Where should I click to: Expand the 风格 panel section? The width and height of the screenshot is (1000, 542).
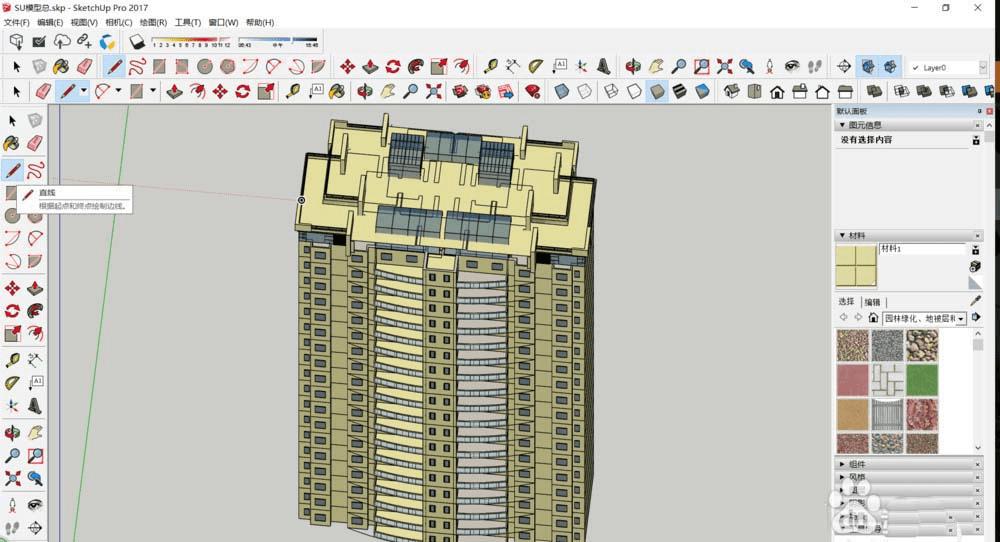pos(842,476)
